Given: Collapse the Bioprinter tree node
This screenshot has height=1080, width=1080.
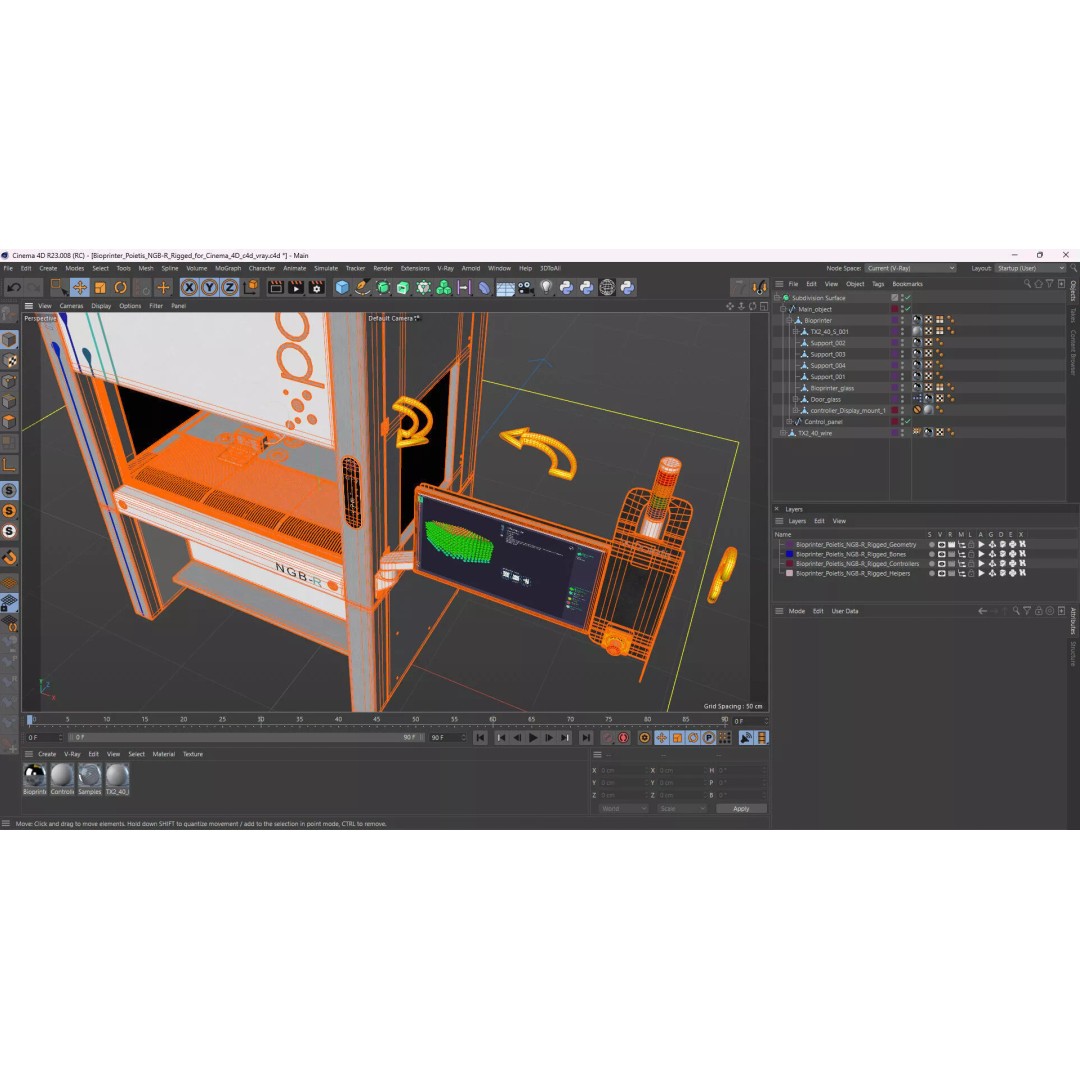Looking at the screenshot, I should 789,320.
